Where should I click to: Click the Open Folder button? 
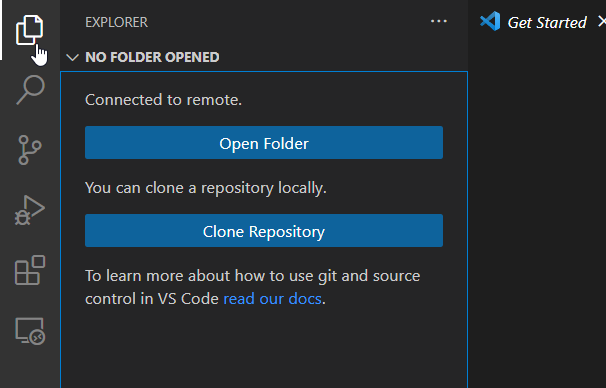click(x=264, y=143)
